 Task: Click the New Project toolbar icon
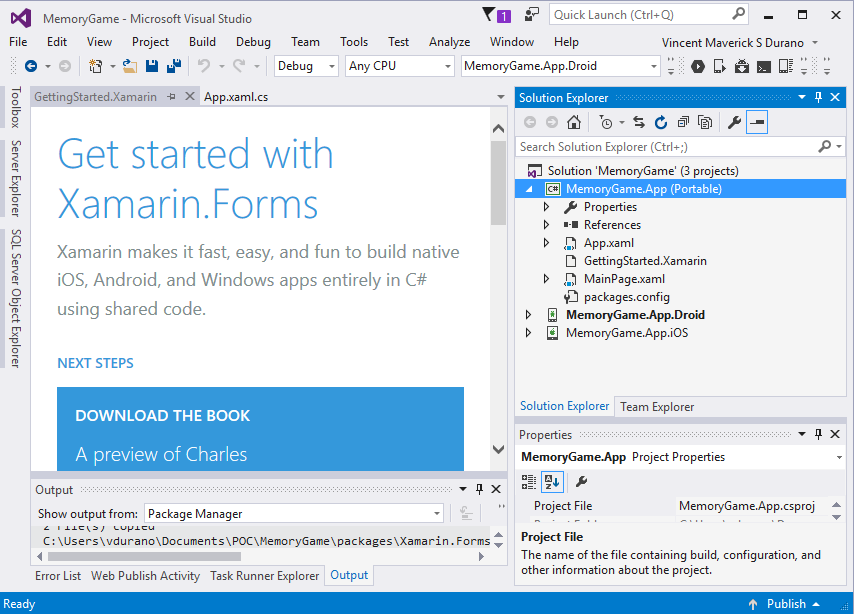point(96,66)
